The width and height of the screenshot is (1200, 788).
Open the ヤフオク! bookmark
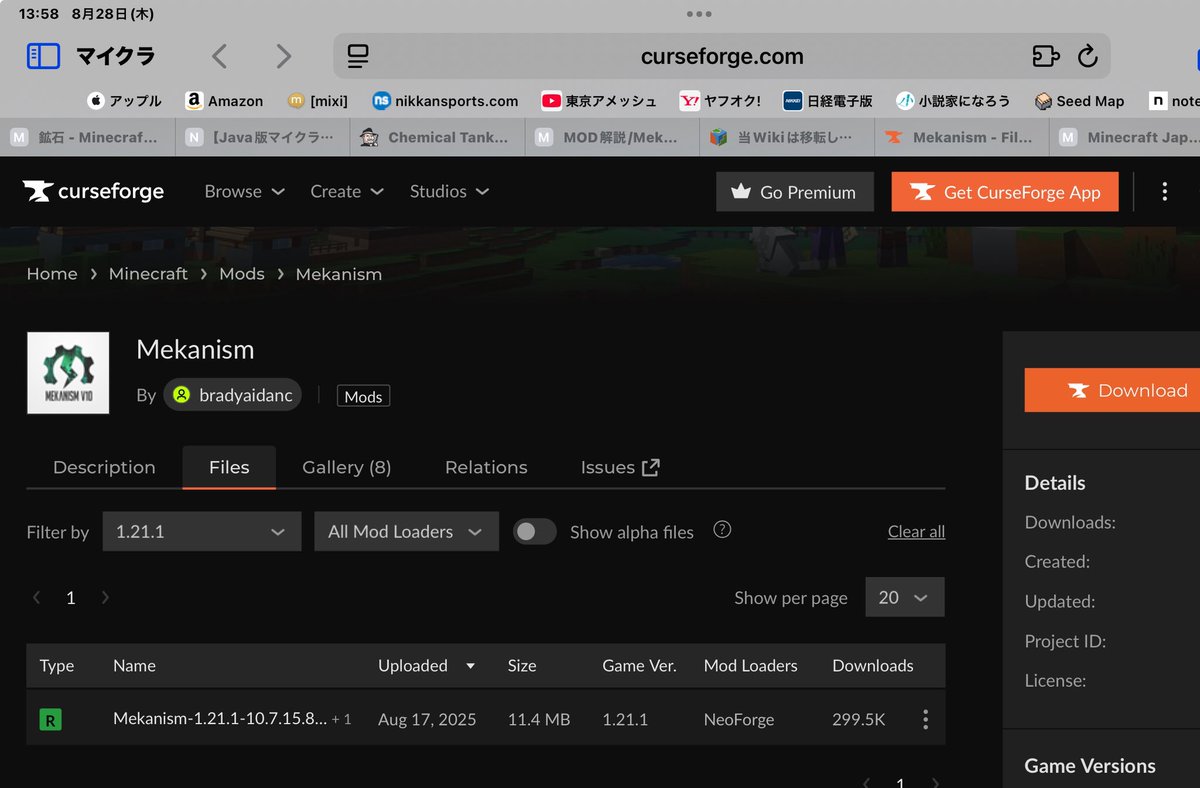(x=720, y=101)
